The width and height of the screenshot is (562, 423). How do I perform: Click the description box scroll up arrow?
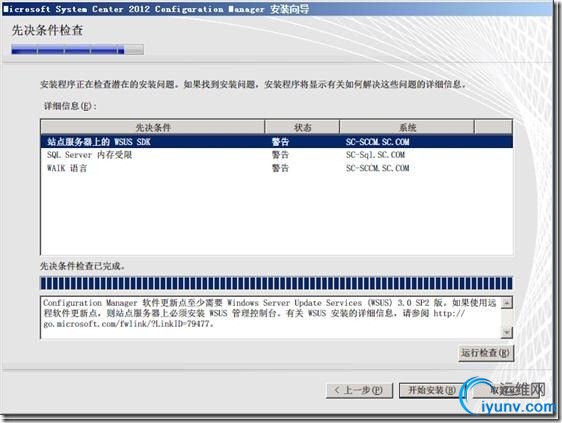pos(506,303)
